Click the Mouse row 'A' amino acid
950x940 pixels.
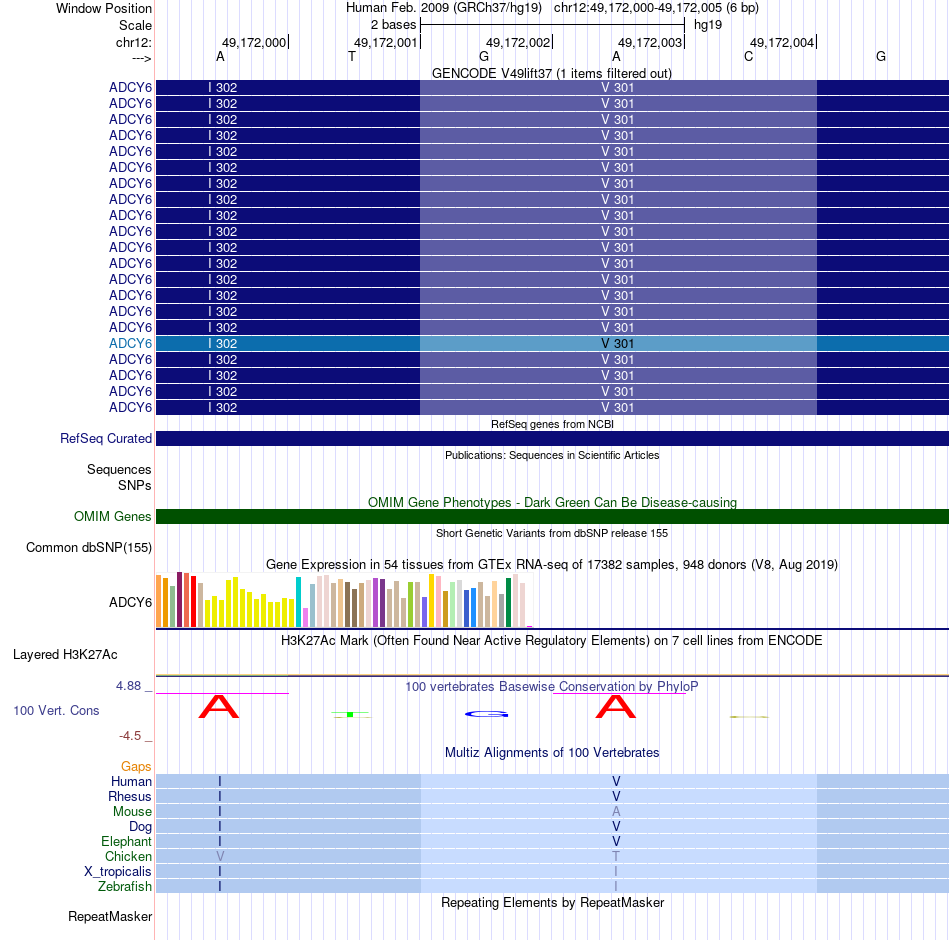click(x=616, y=812)
